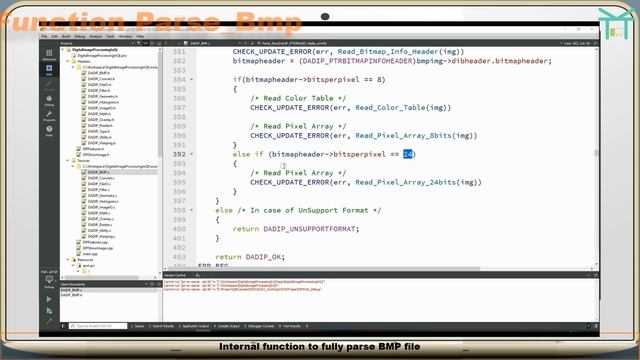Open DADIP_Utility.c in Sources
Viewport: 640px width, 360px height.
pos(100,231)
